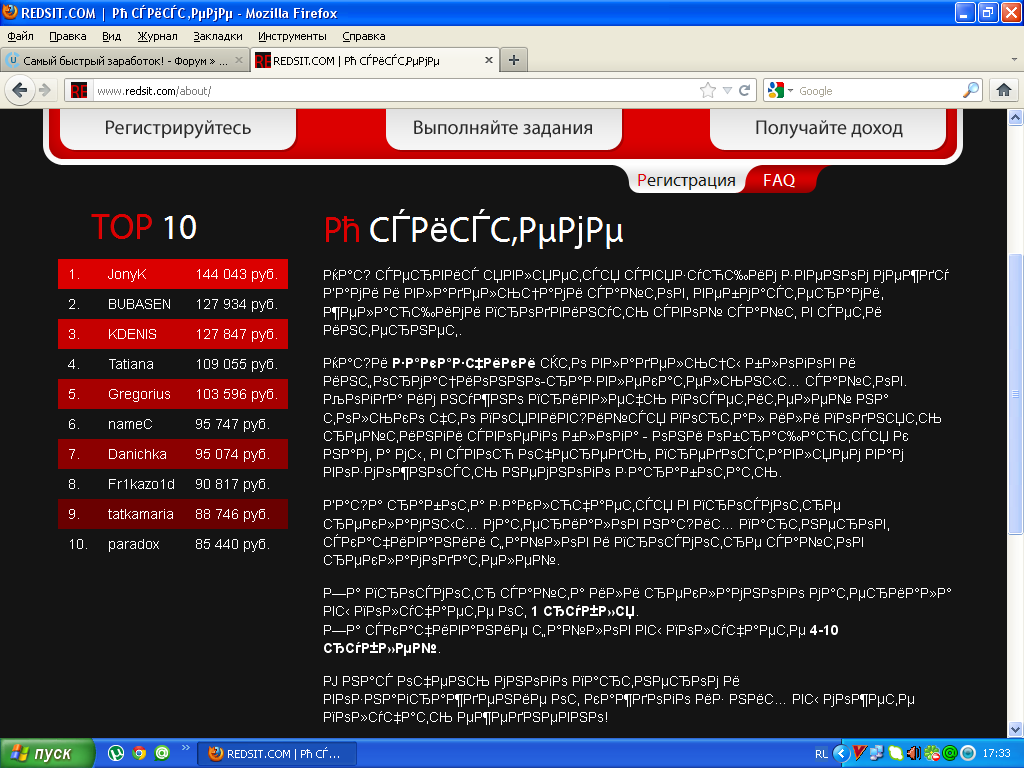Click the Firefox icon in the title bar
Viewport: 1024px width, 768px height.
pyautogui.click(x=10, y=12)
